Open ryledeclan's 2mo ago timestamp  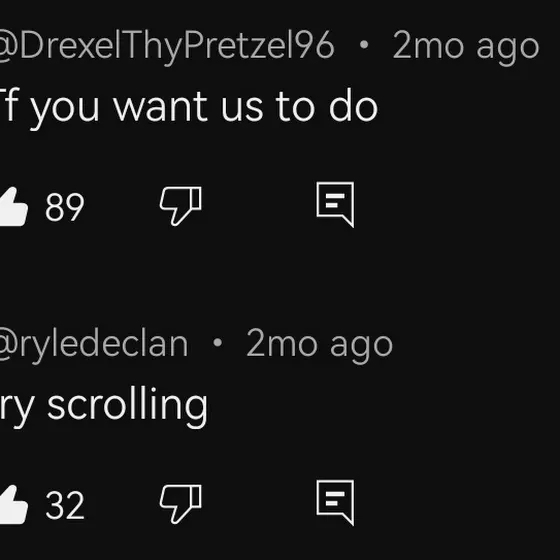[x=320, y=345]
